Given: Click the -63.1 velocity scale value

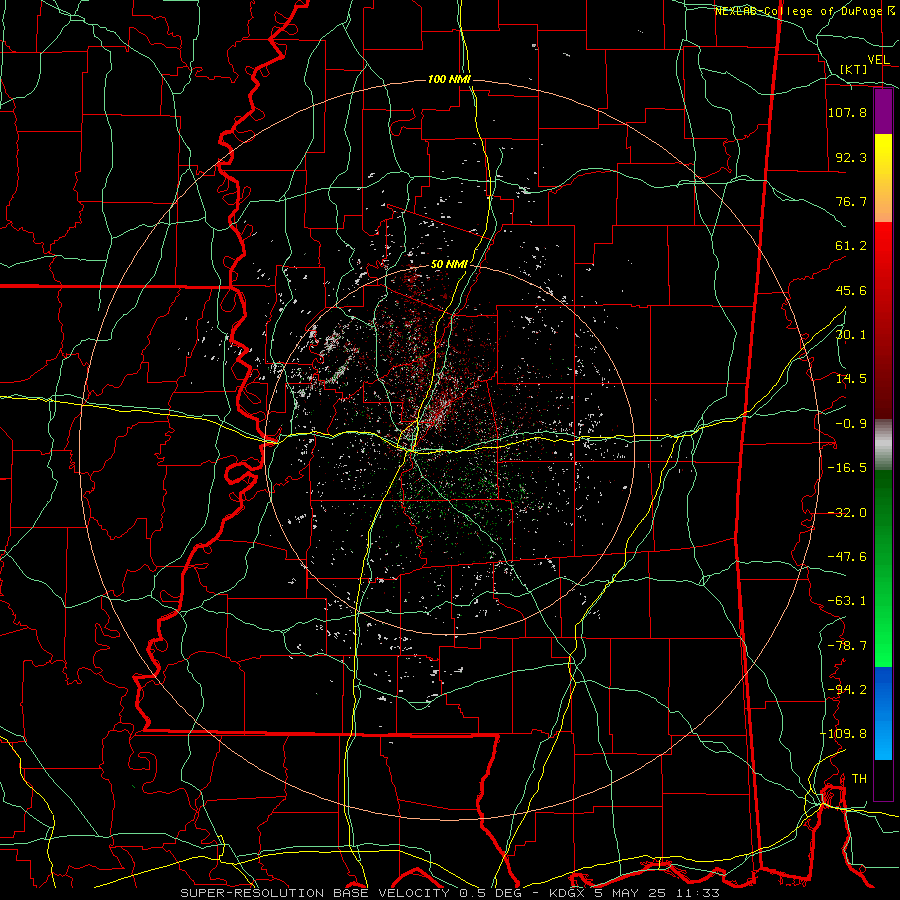Looking at the screenshot, I should [847, 601].
